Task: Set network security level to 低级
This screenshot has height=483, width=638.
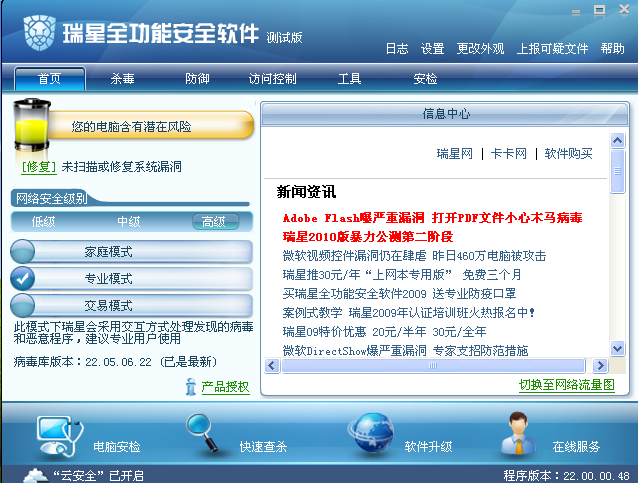Action: click(44, 222)
